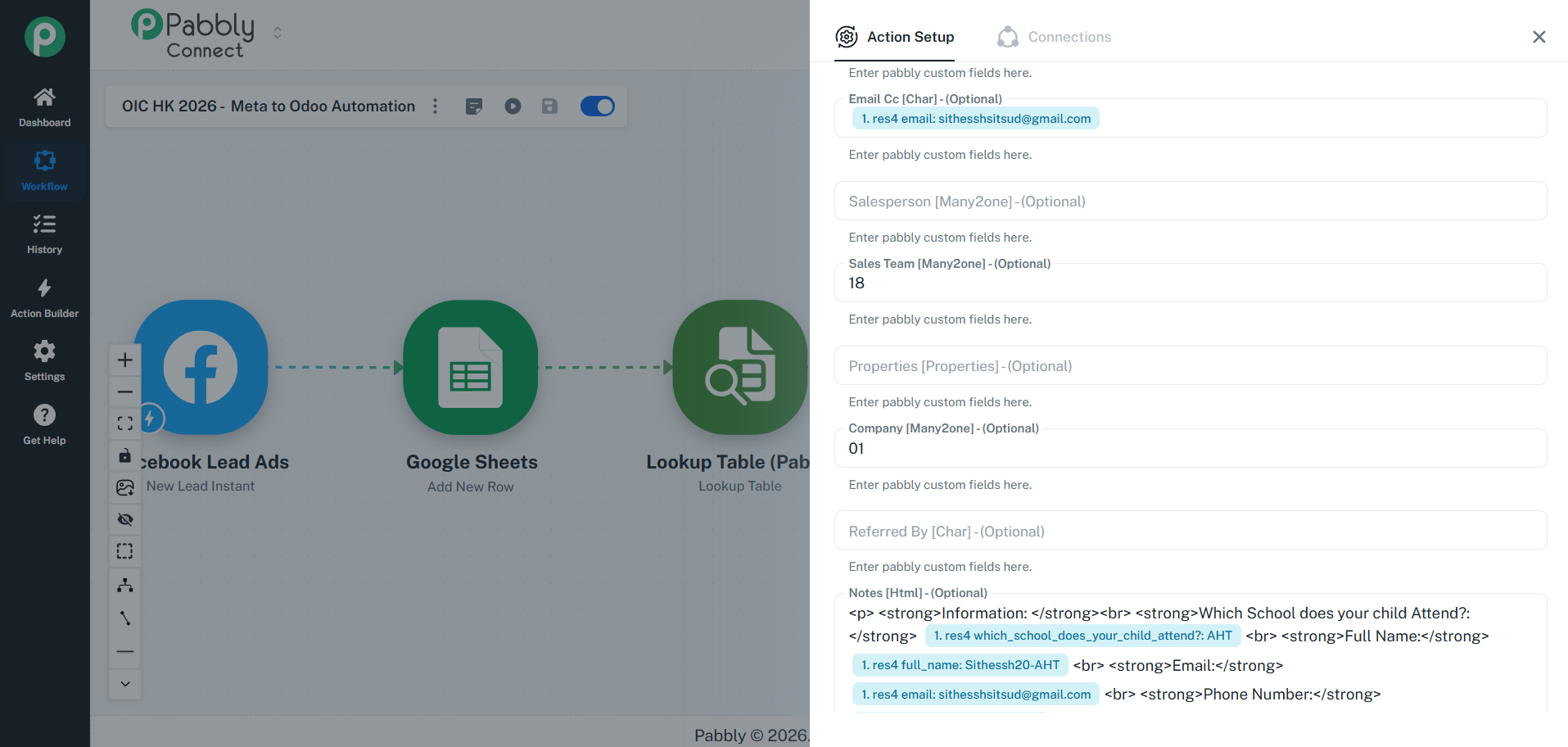The width and height of the screenshot is (1568, 747).
Task: Click the Pabbly Connect logo in header
Action: [x=193, y=34]
